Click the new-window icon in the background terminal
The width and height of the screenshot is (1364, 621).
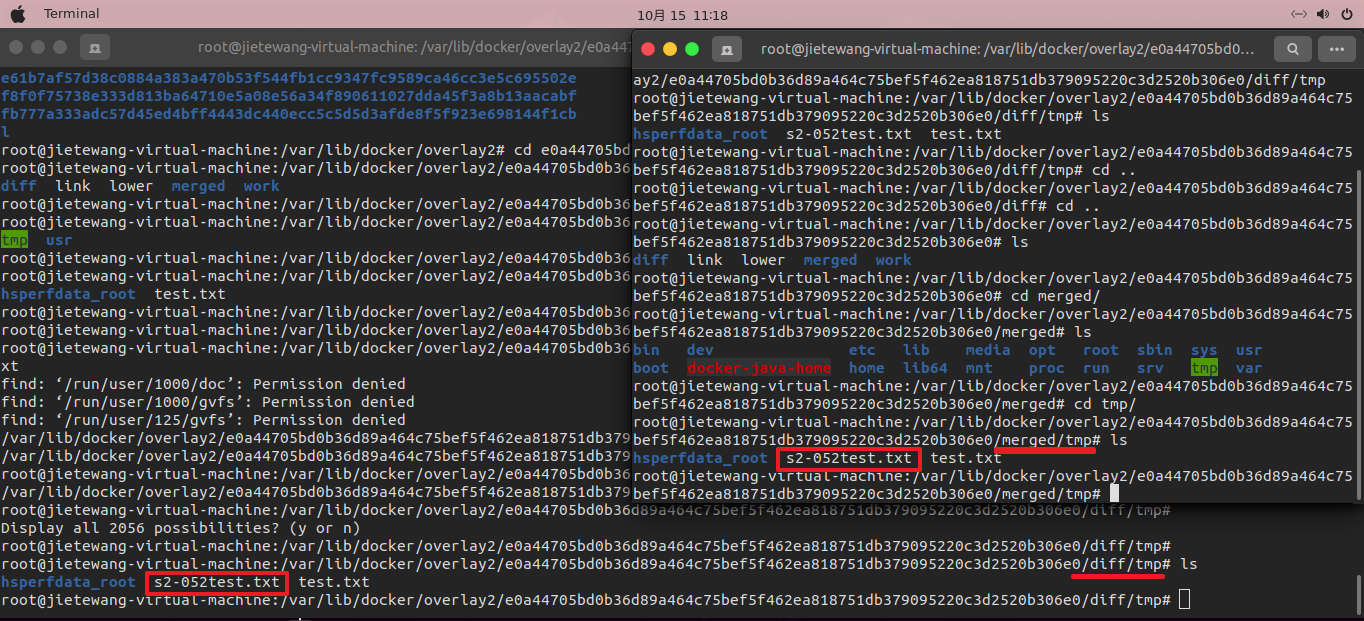94,47
